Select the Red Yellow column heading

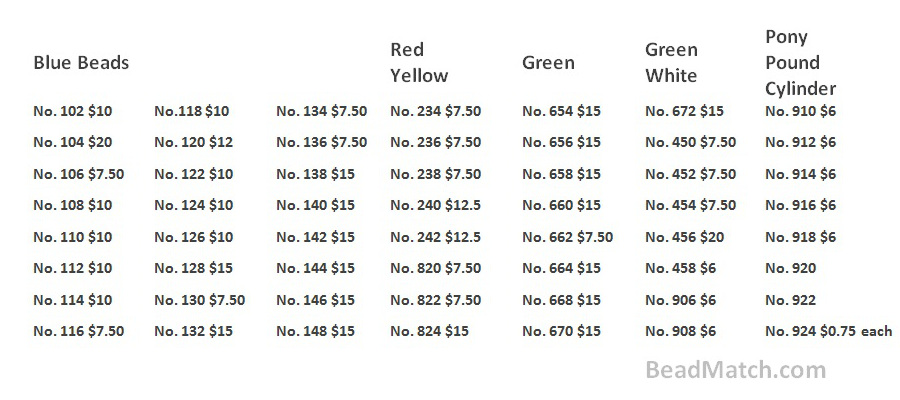(x=419, y=63)
